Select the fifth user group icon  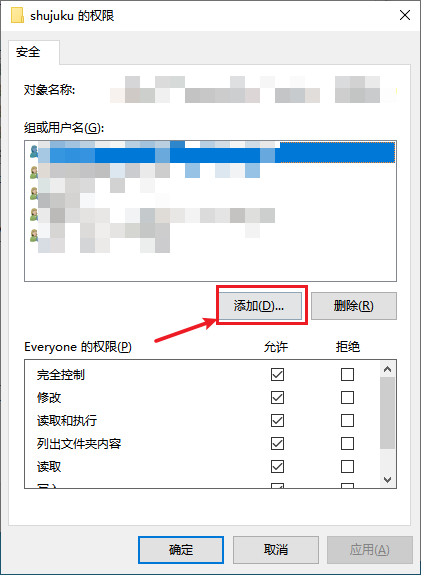click(x=34, y=235)
